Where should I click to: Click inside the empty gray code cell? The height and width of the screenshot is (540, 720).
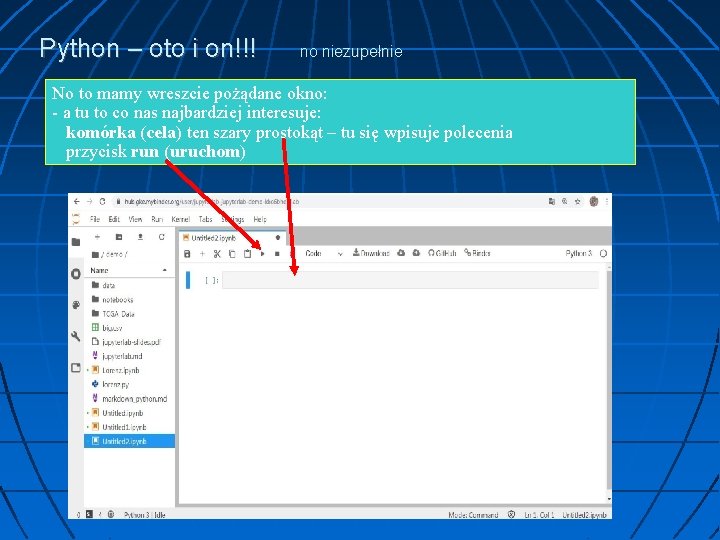(x=411, y=280)
